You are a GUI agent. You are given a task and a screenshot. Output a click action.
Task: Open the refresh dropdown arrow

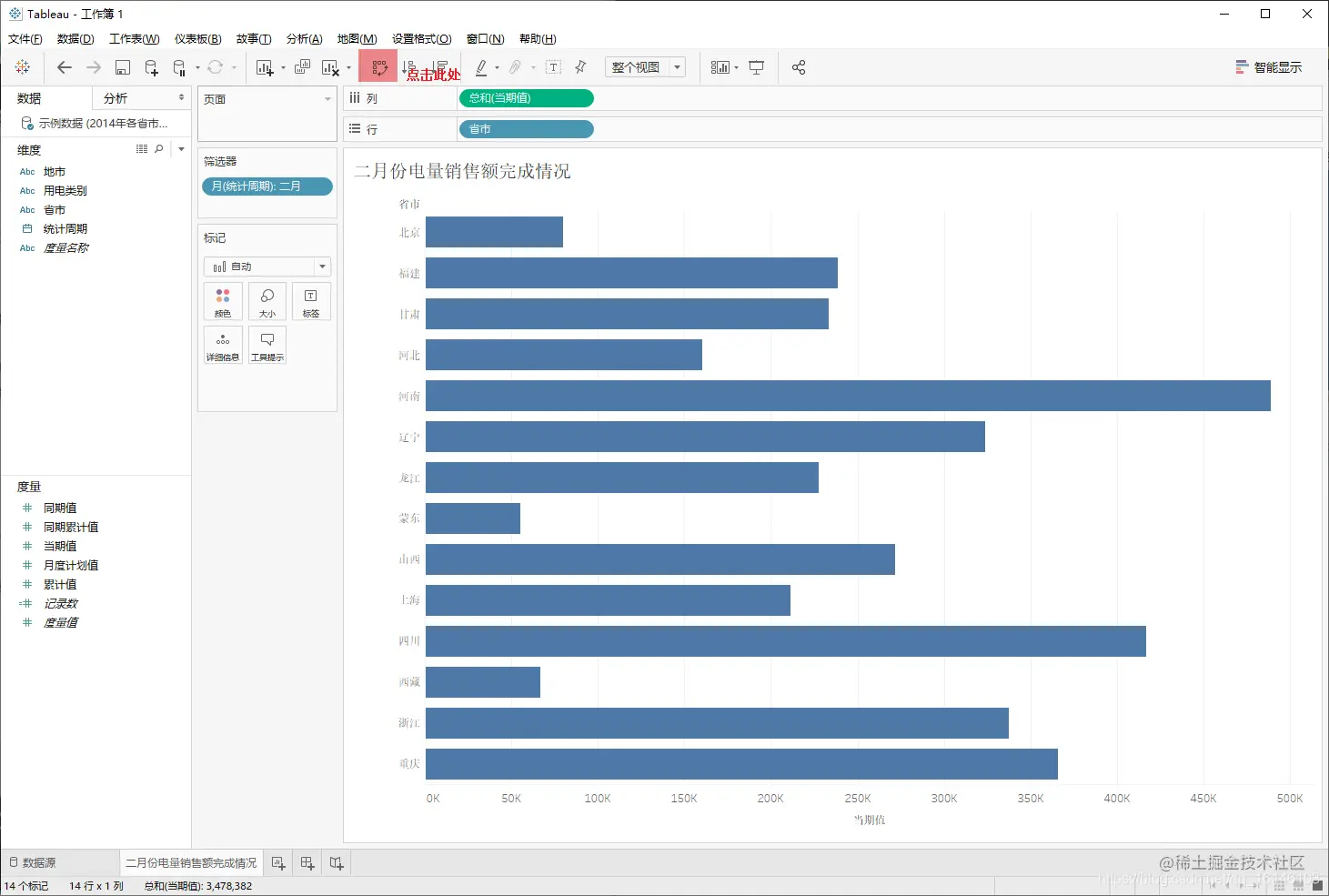click(234, 67)
